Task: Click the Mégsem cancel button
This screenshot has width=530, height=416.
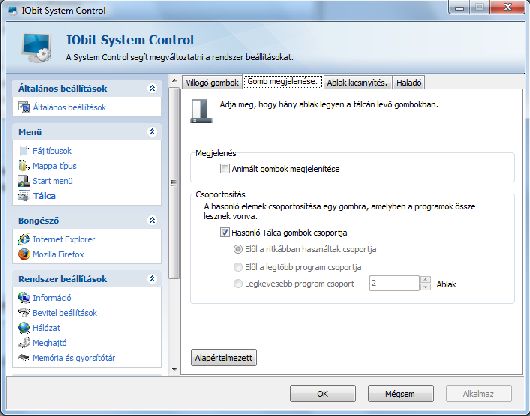Action: tap(401, 394)
